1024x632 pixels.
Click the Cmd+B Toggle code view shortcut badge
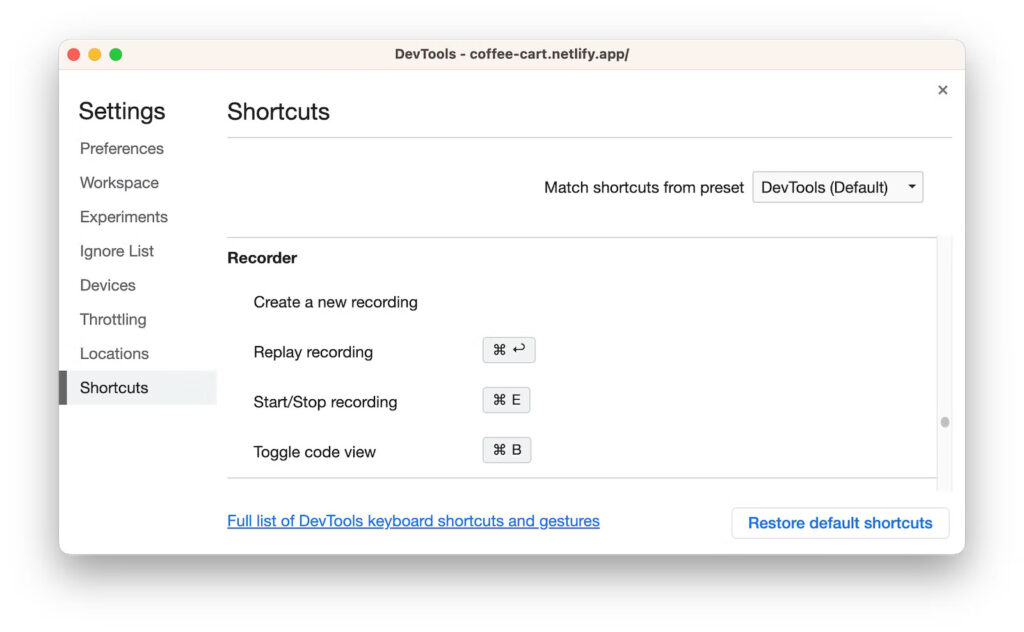click(506, 450)
